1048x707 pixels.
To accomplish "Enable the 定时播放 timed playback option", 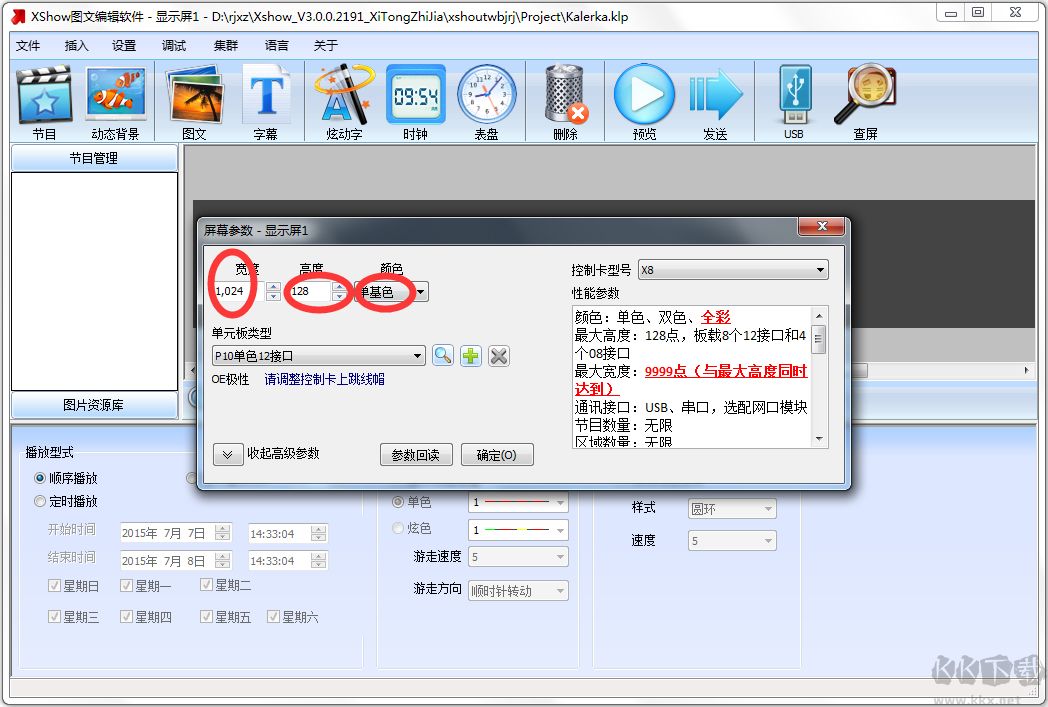I will pyautogui.click(x=40, y=501).
